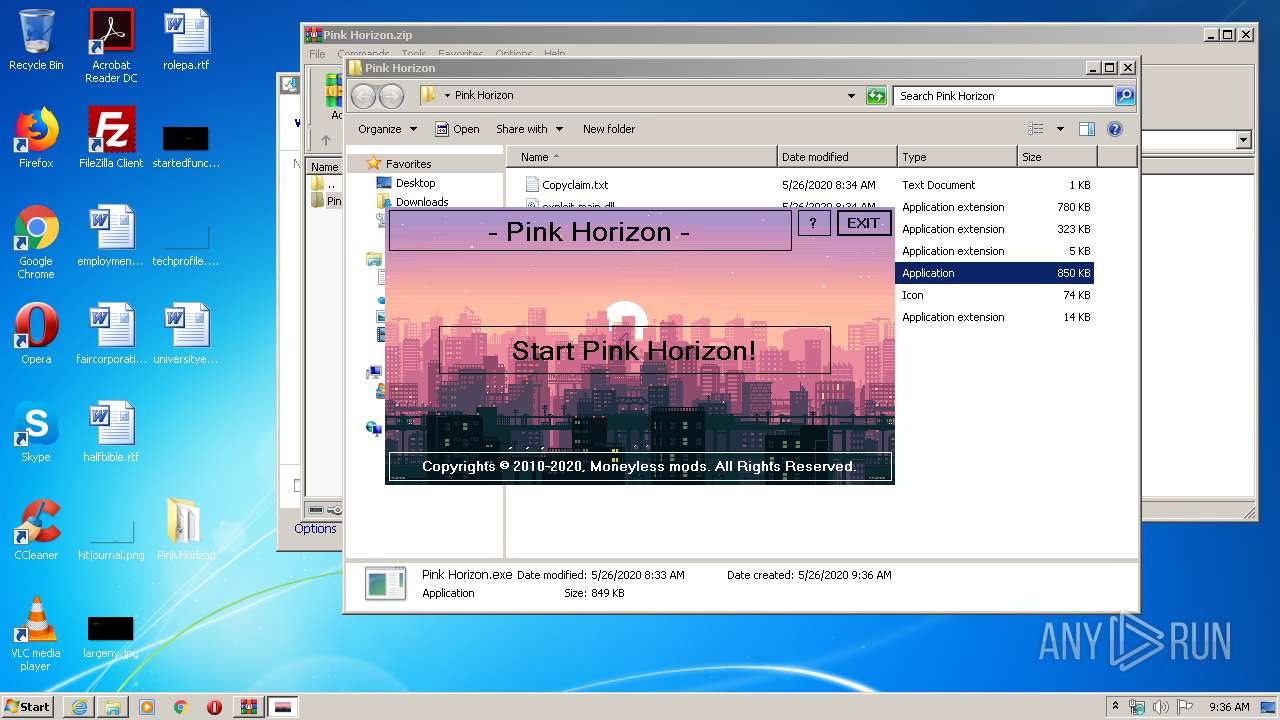This screenshot has width=1280, height=720.
Task: Expand the Organize menu
Action: [387, 129]
